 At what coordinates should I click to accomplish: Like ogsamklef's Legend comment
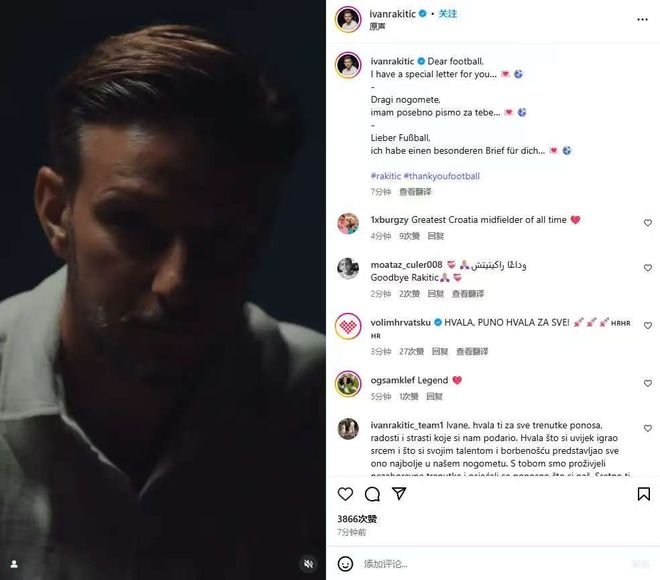pos(648,383)
